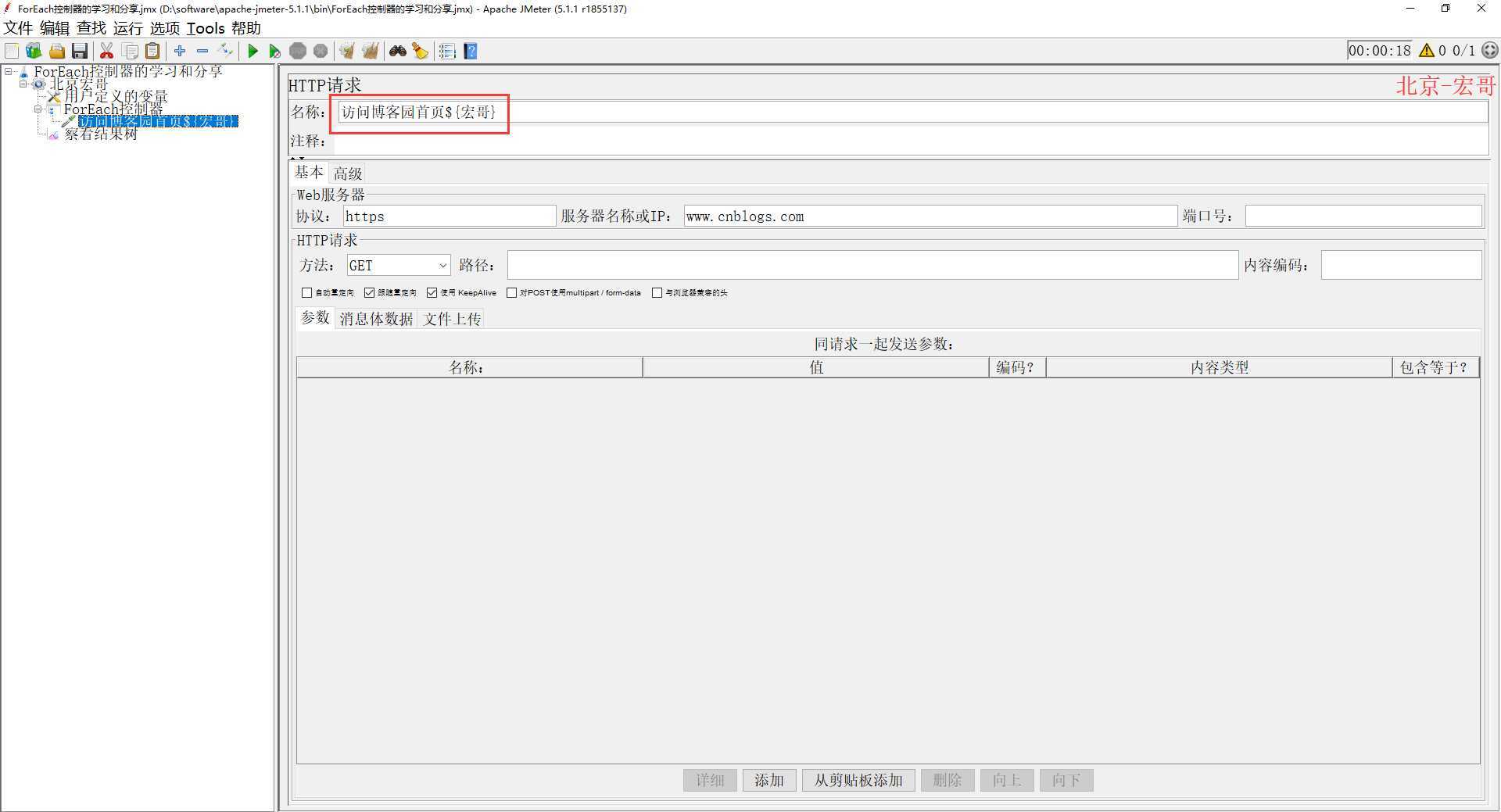The image size is (1501, 812).
Task: Clear results with single broom icon
Action: [346, 52]
